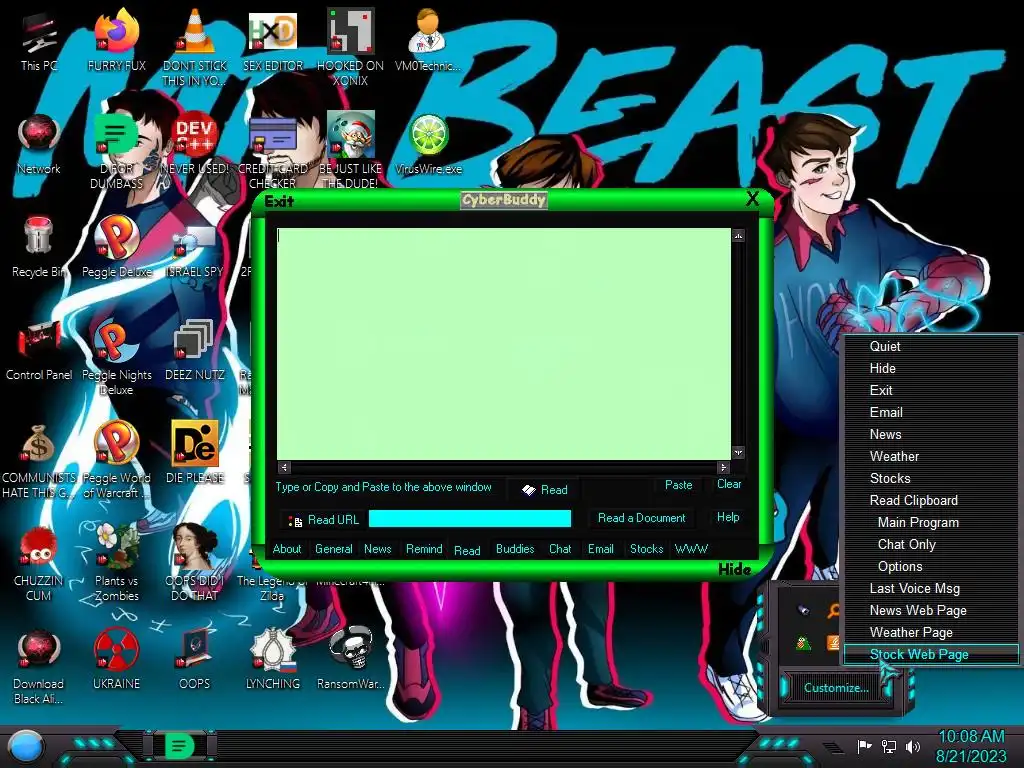Click the Read button with book icon
The width and height of the screenshot is (1024, 768).
point(545,490)
